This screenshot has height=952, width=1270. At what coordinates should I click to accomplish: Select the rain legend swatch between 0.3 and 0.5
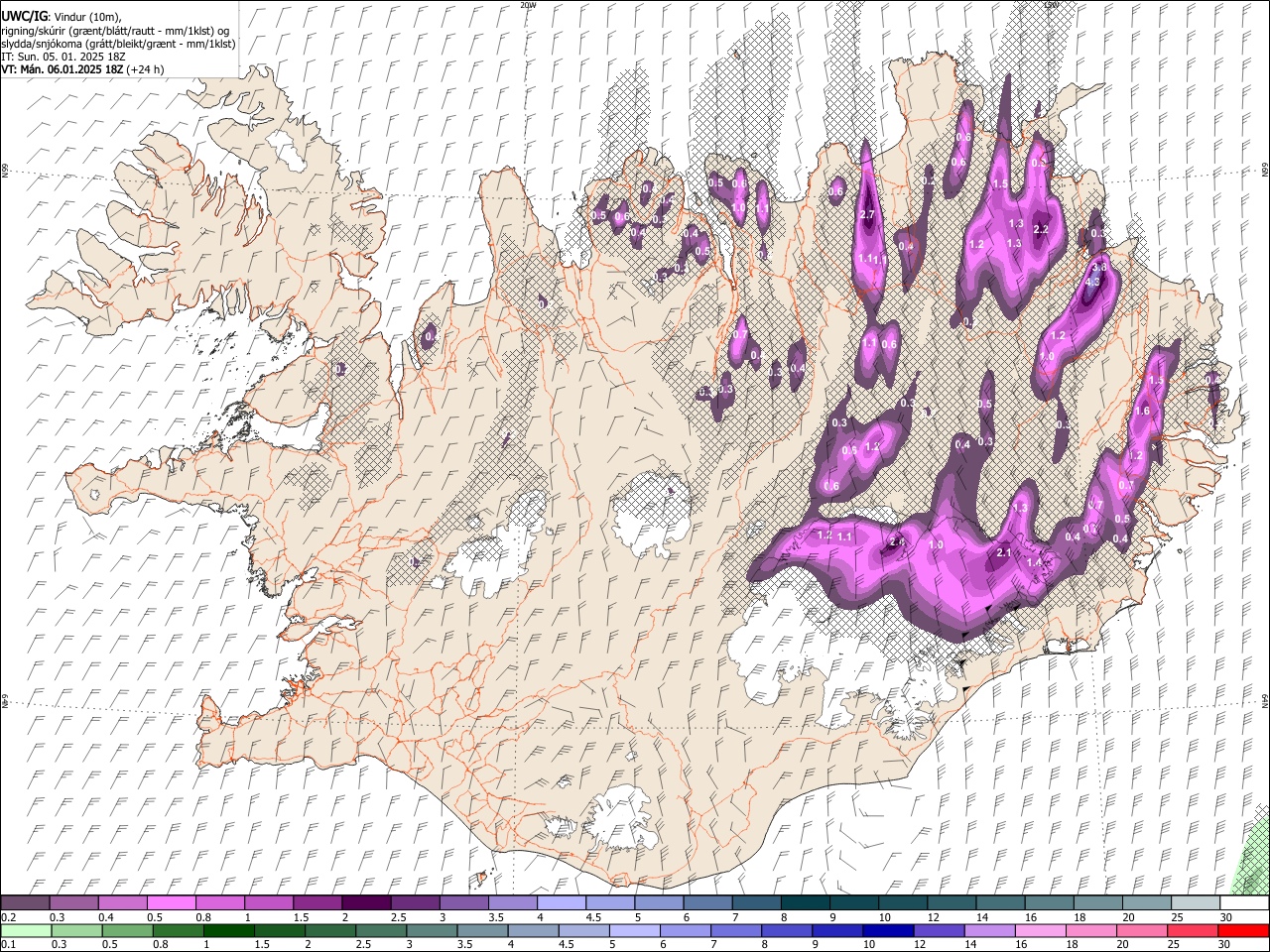[x=76, y=930]
